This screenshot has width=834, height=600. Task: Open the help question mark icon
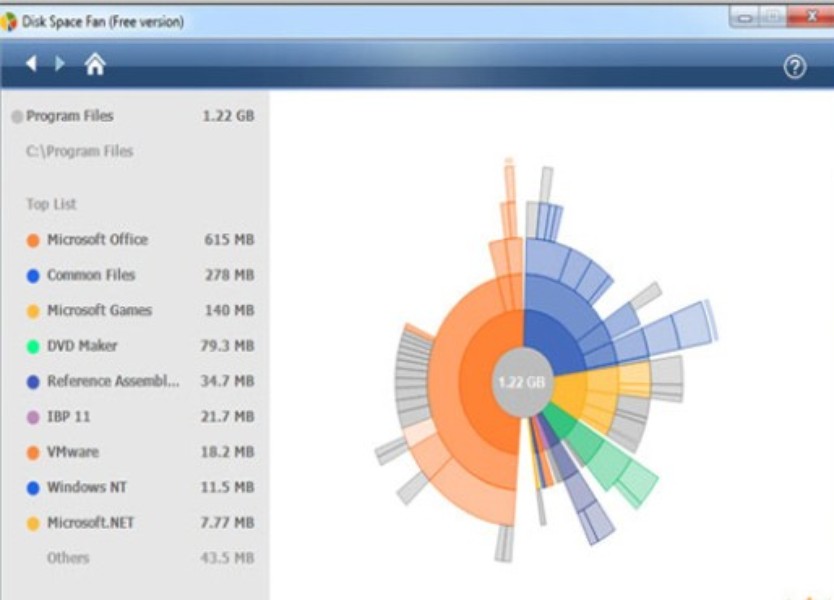(x=795, y=67)
